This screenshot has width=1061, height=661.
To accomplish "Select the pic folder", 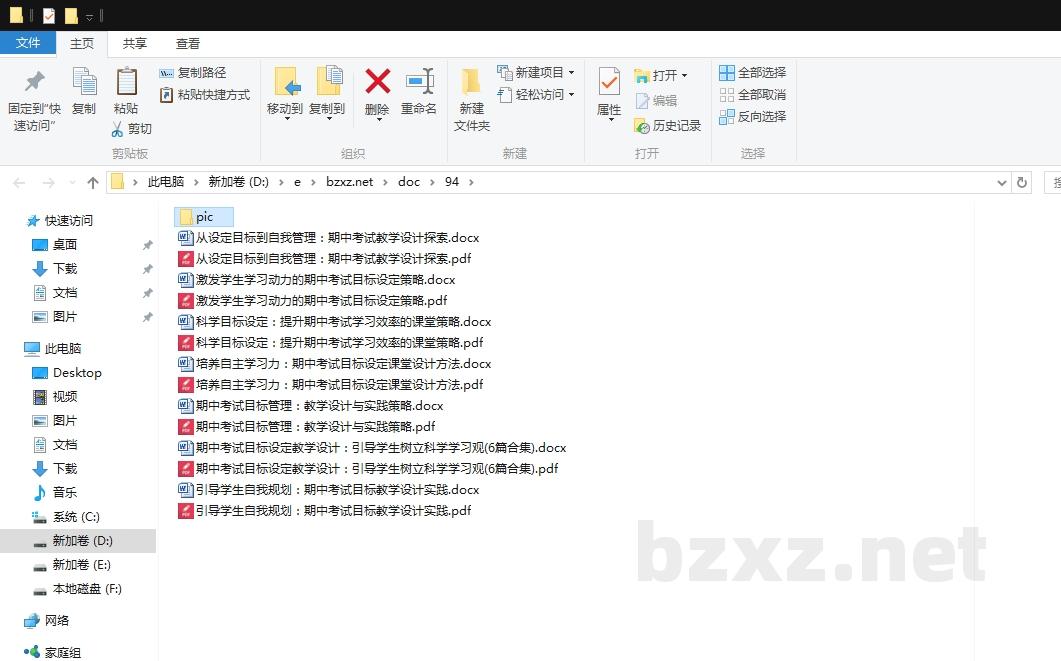I will pos(204,217).
